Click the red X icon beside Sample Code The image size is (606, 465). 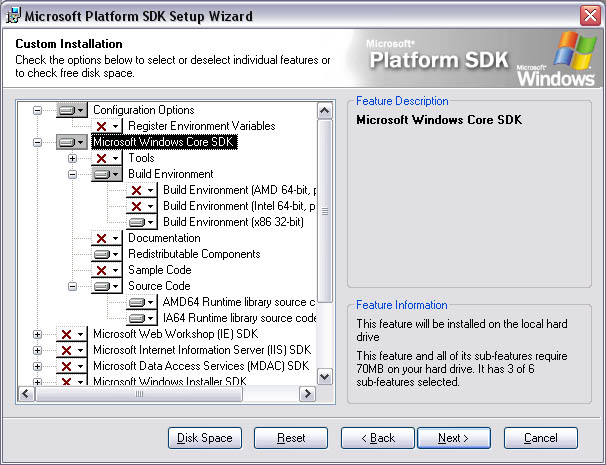[107, 270]
